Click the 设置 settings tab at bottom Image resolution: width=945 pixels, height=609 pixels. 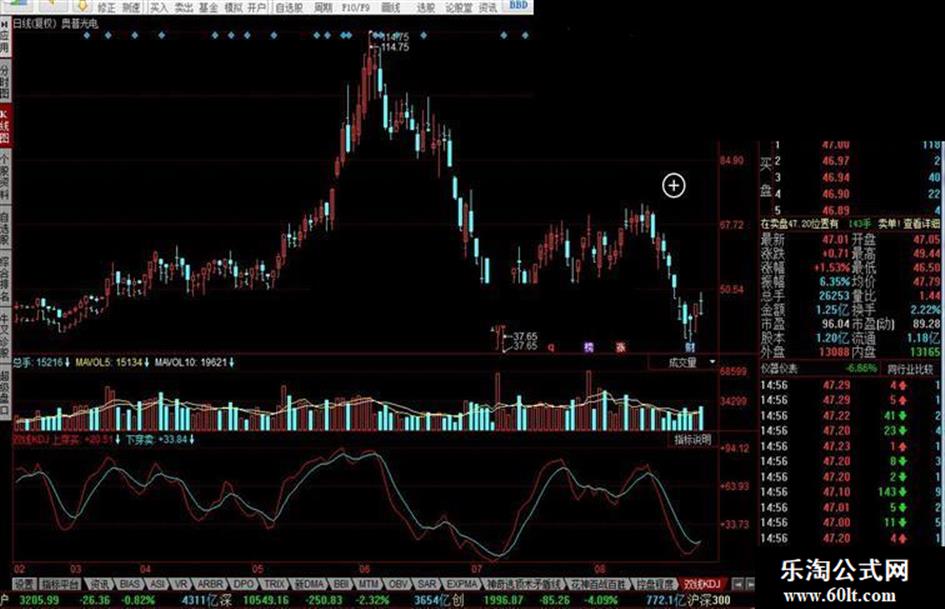25,584
